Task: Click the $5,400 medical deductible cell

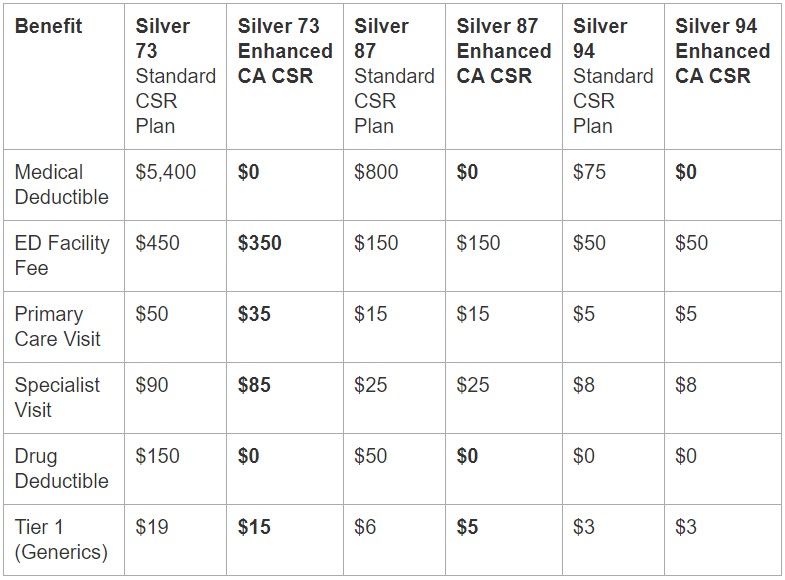Action: [x=166, y=172]
